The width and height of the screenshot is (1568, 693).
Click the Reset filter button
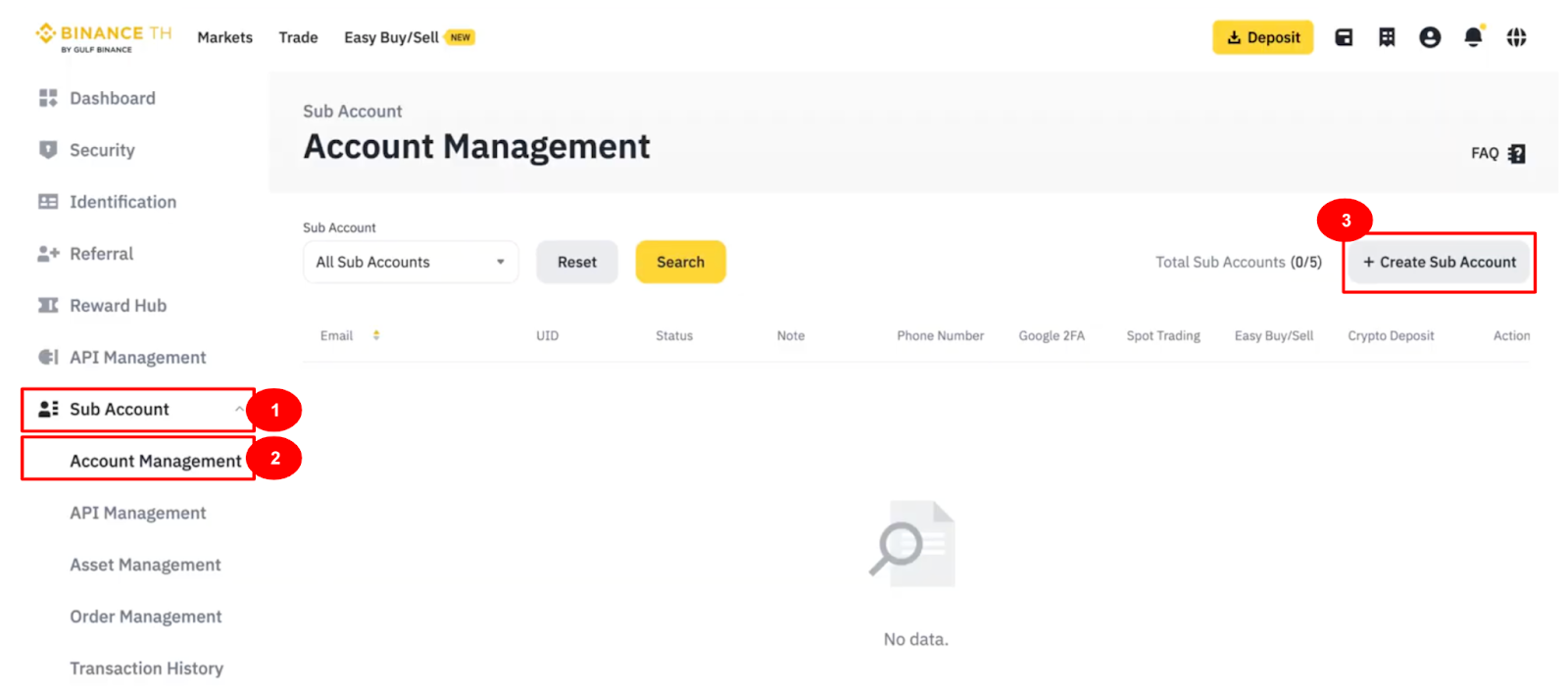(576, 262)
